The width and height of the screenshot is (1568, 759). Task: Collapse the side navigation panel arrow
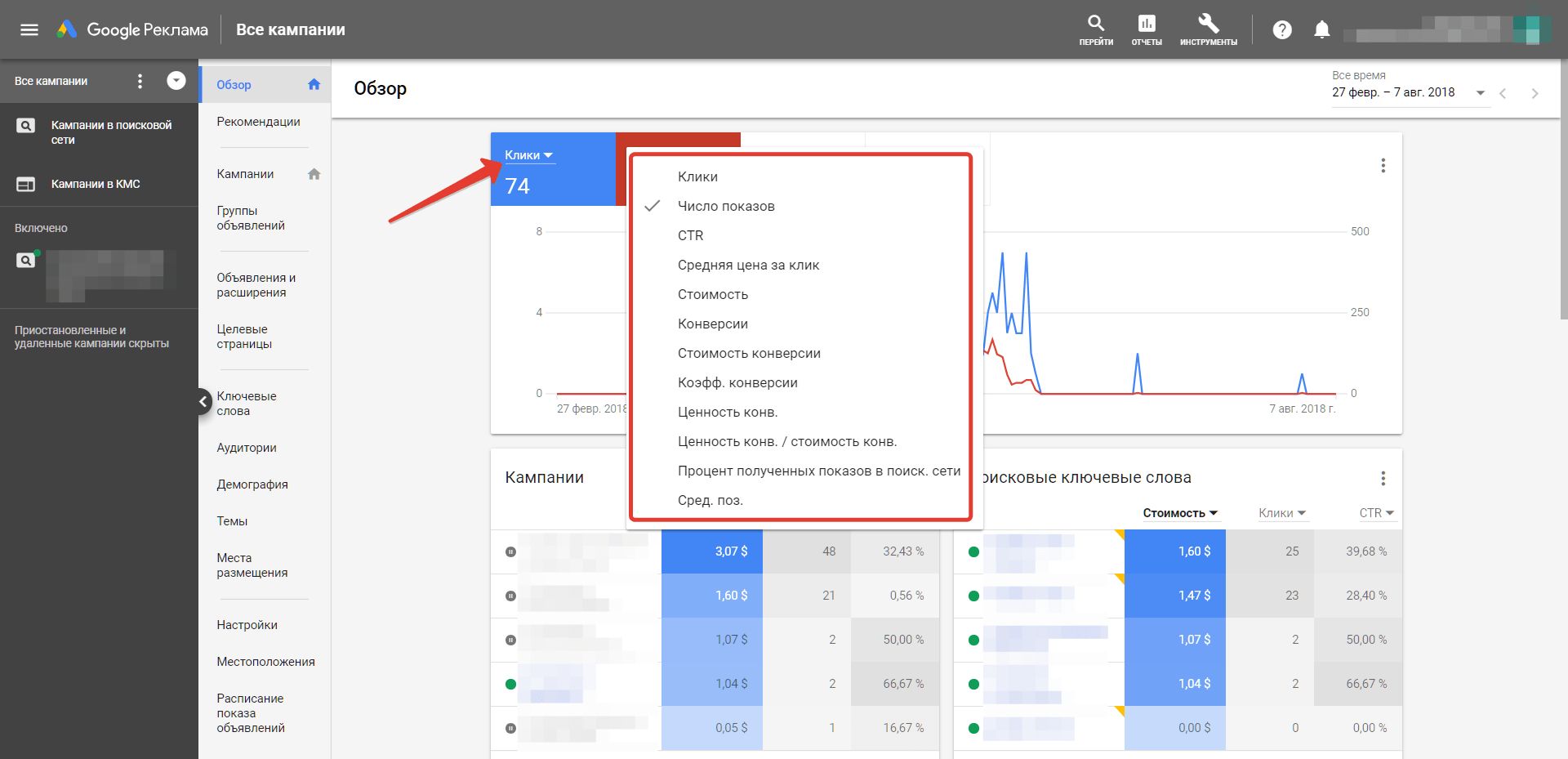click(x=203, y=401)
